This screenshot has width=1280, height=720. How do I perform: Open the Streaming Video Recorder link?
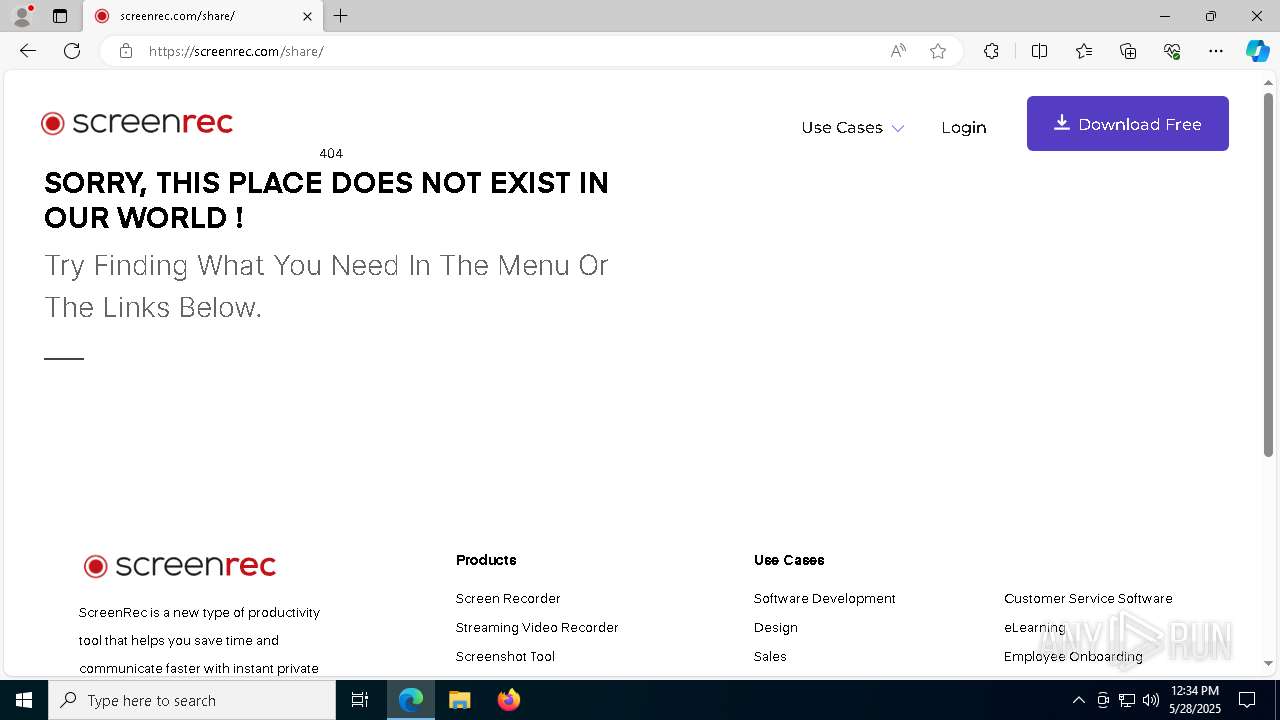tap(537, 627)
